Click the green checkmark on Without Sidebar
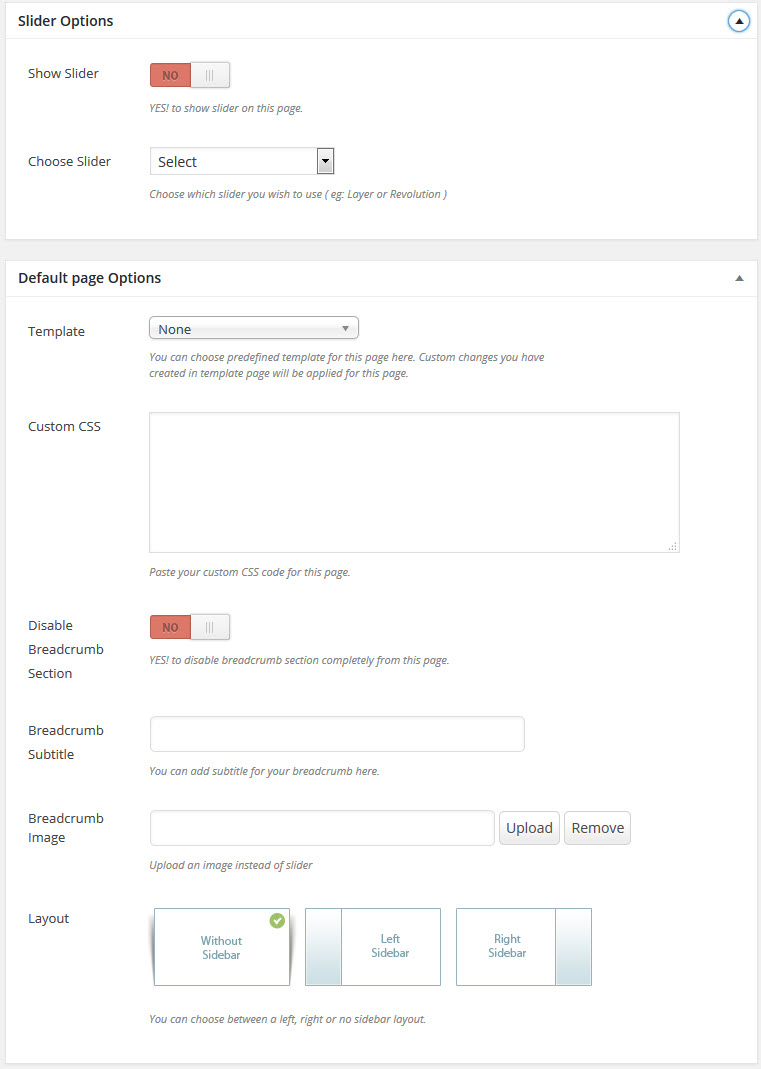This screenshot has width=761, height=1069. point(277,920)
